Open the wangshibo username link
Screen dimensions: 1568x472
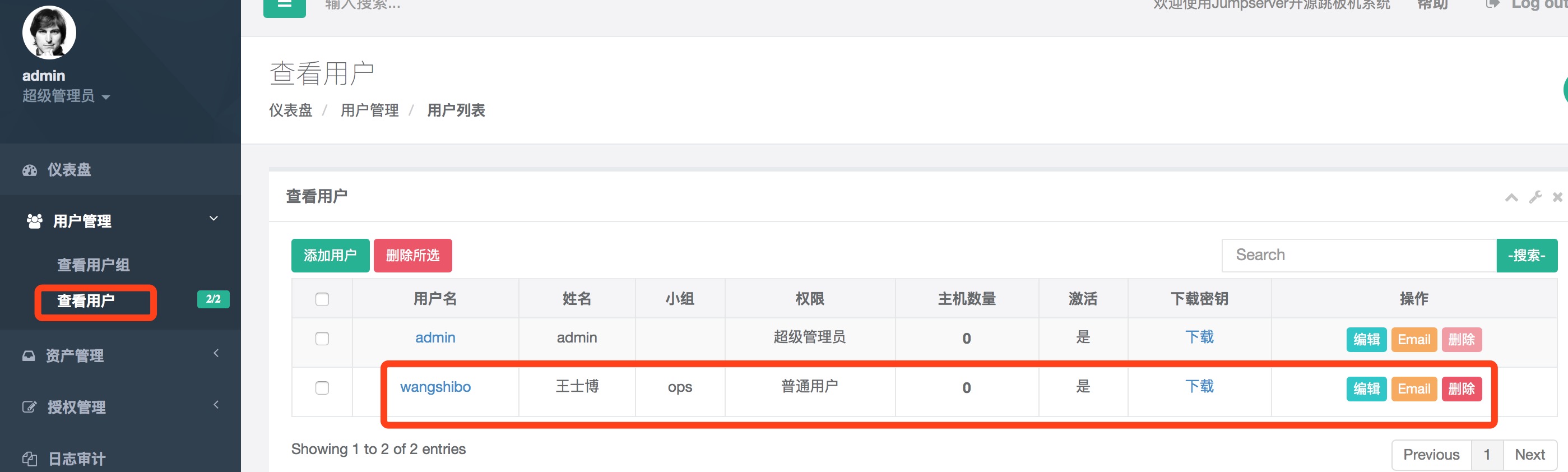pos(435,387)
